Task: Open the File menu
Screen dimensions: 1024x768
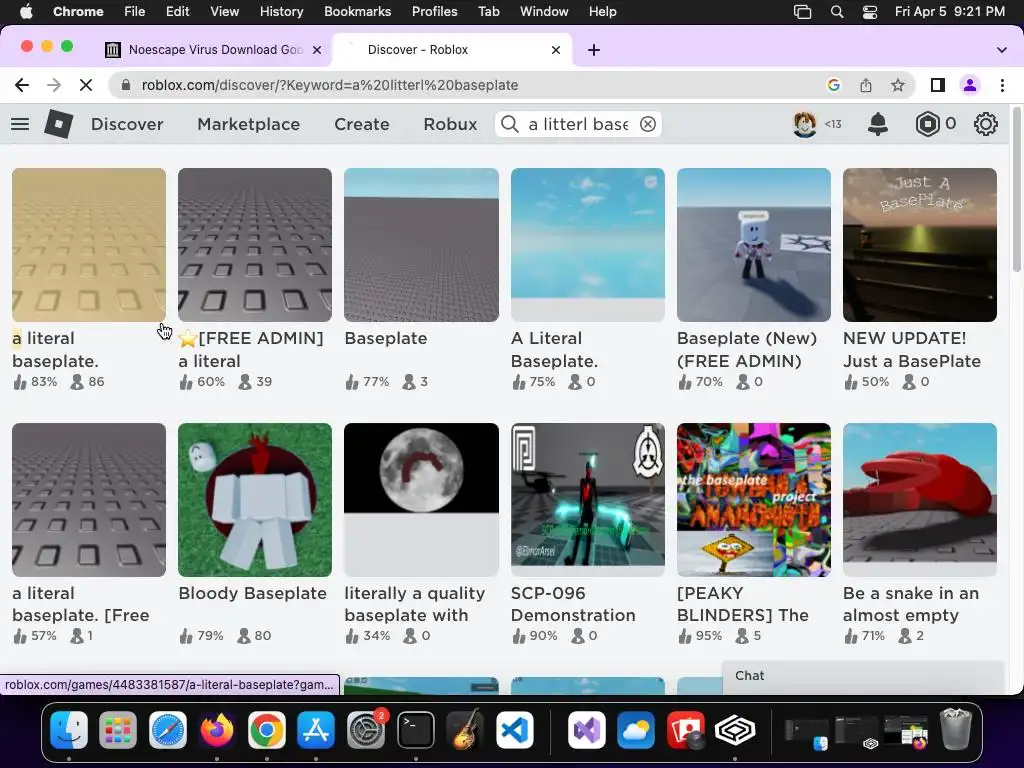Action: (x=135, y=12)
